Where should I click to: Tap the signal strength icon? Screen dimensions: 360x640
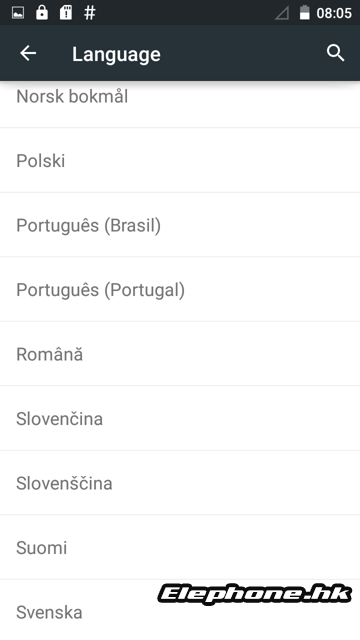click(282, 13)
